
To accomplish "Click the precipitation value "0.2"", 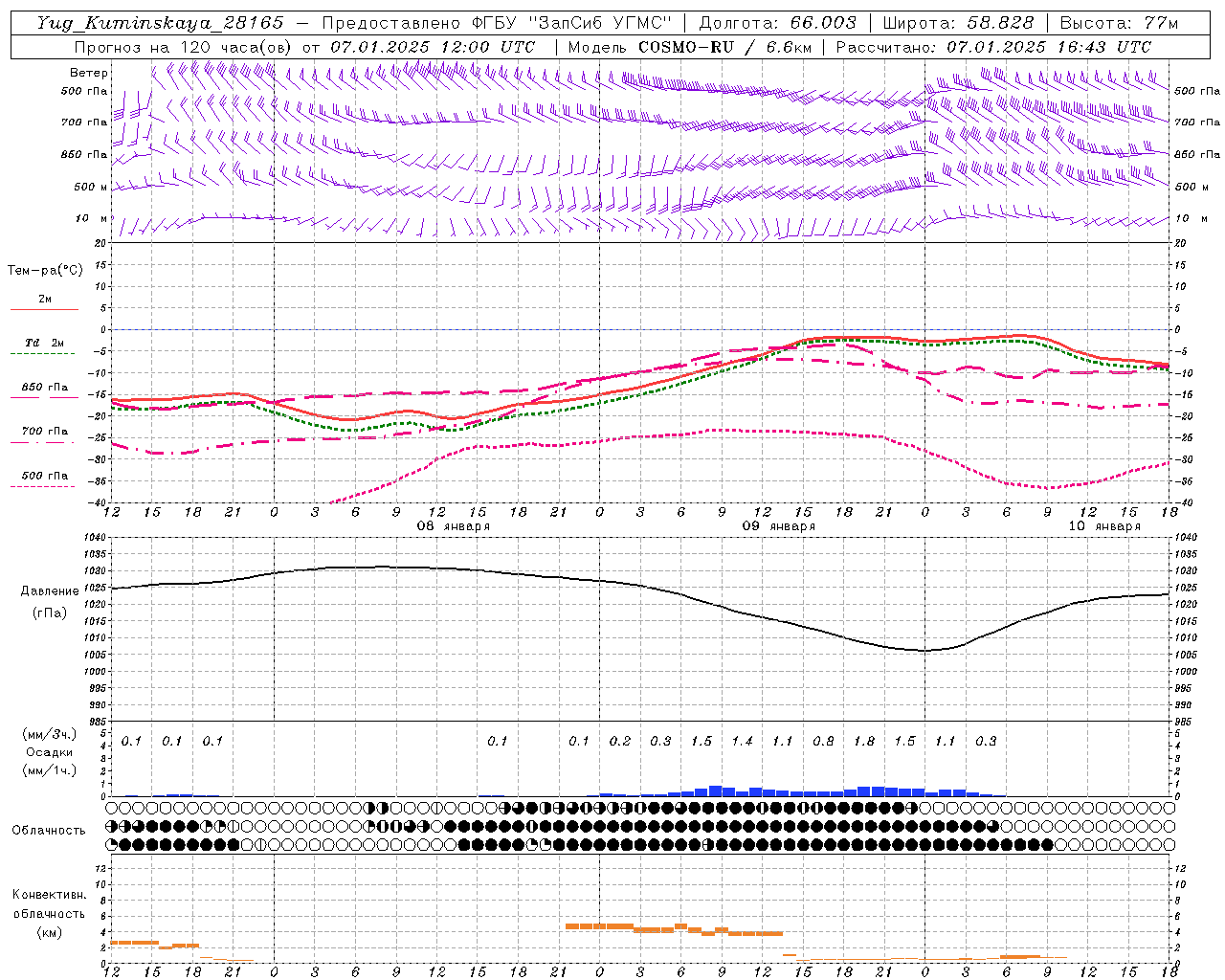I will pyautogui.click(x=620, y=742).
